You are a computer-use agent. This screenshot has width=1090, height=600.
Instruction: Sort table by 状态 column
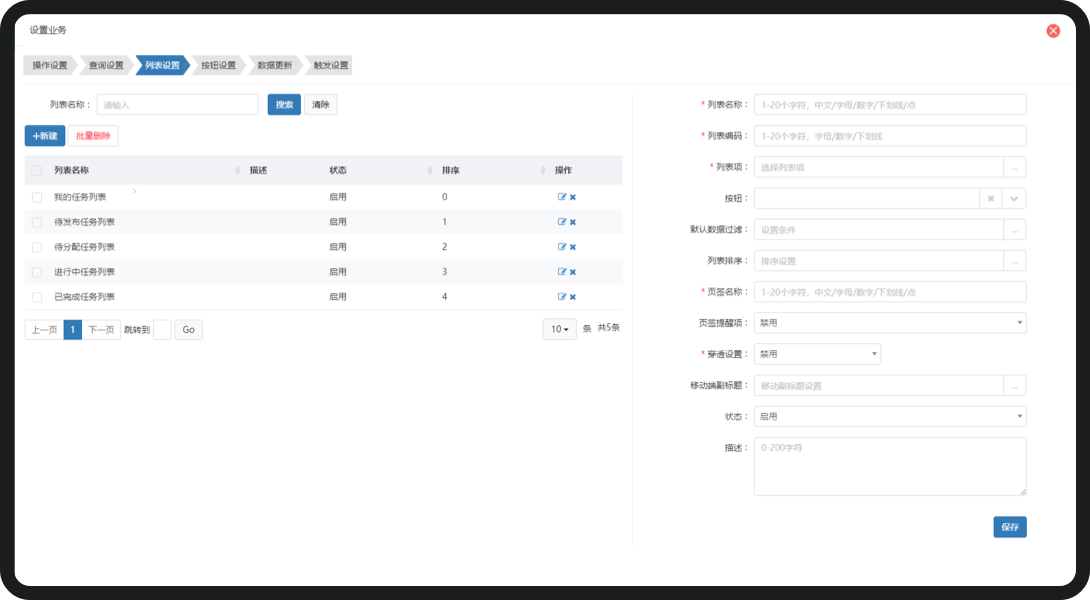pyautogui.click(x=430, y=170)
